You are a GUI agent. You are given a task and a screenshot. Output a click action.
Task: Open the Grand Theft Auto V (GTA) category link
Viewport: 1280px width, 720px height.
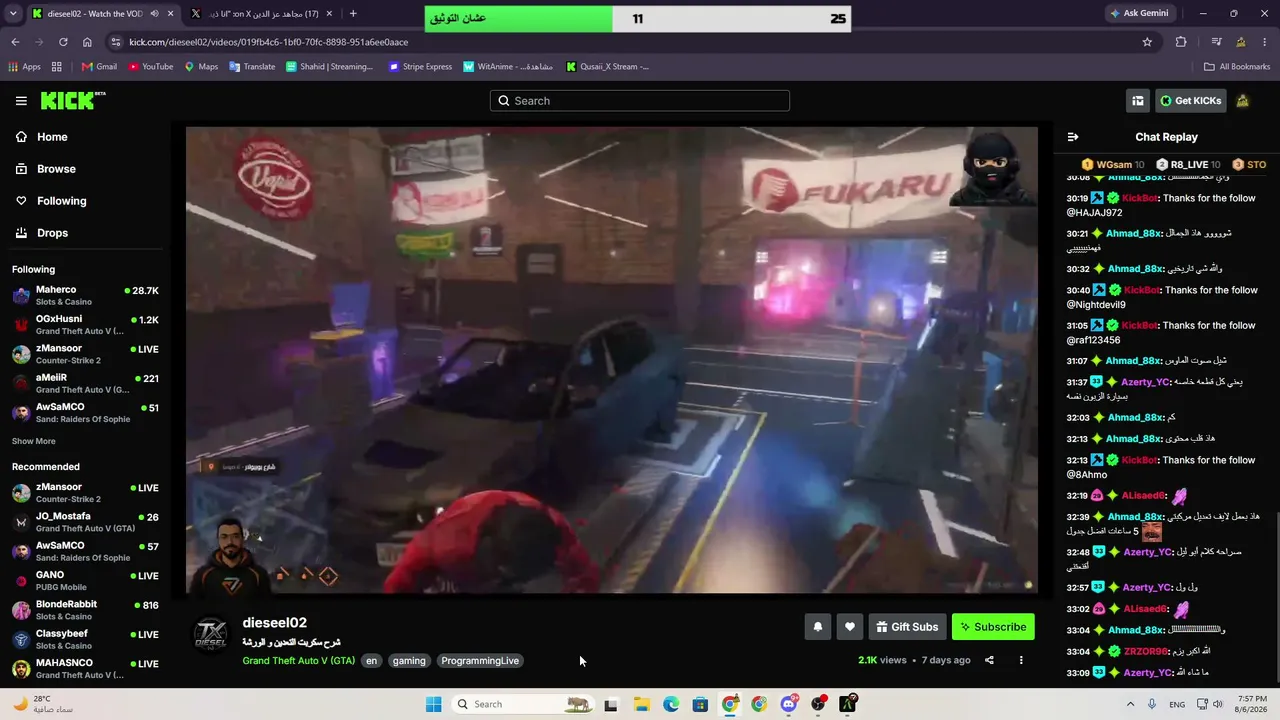coord(299,661)
